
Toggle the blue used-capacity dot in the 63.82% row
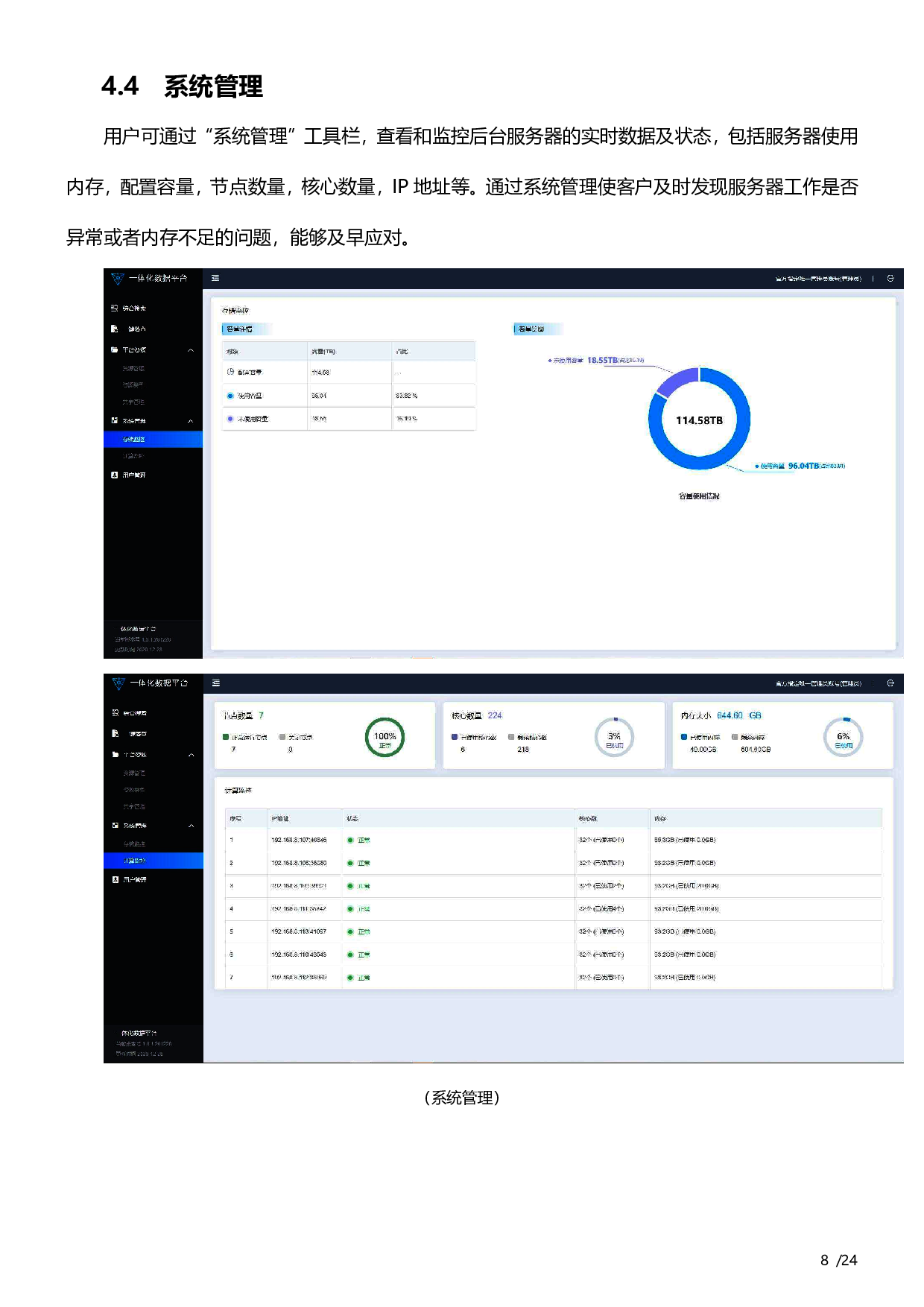(x=230, y=396)
